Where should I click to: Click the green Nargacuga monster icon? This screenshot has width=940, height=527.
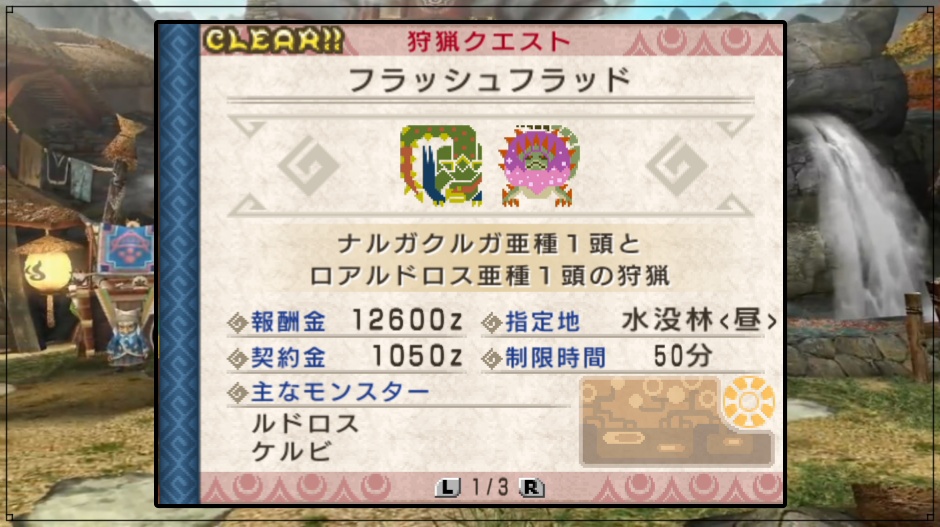pyautogui.click(x=441, y=165)
